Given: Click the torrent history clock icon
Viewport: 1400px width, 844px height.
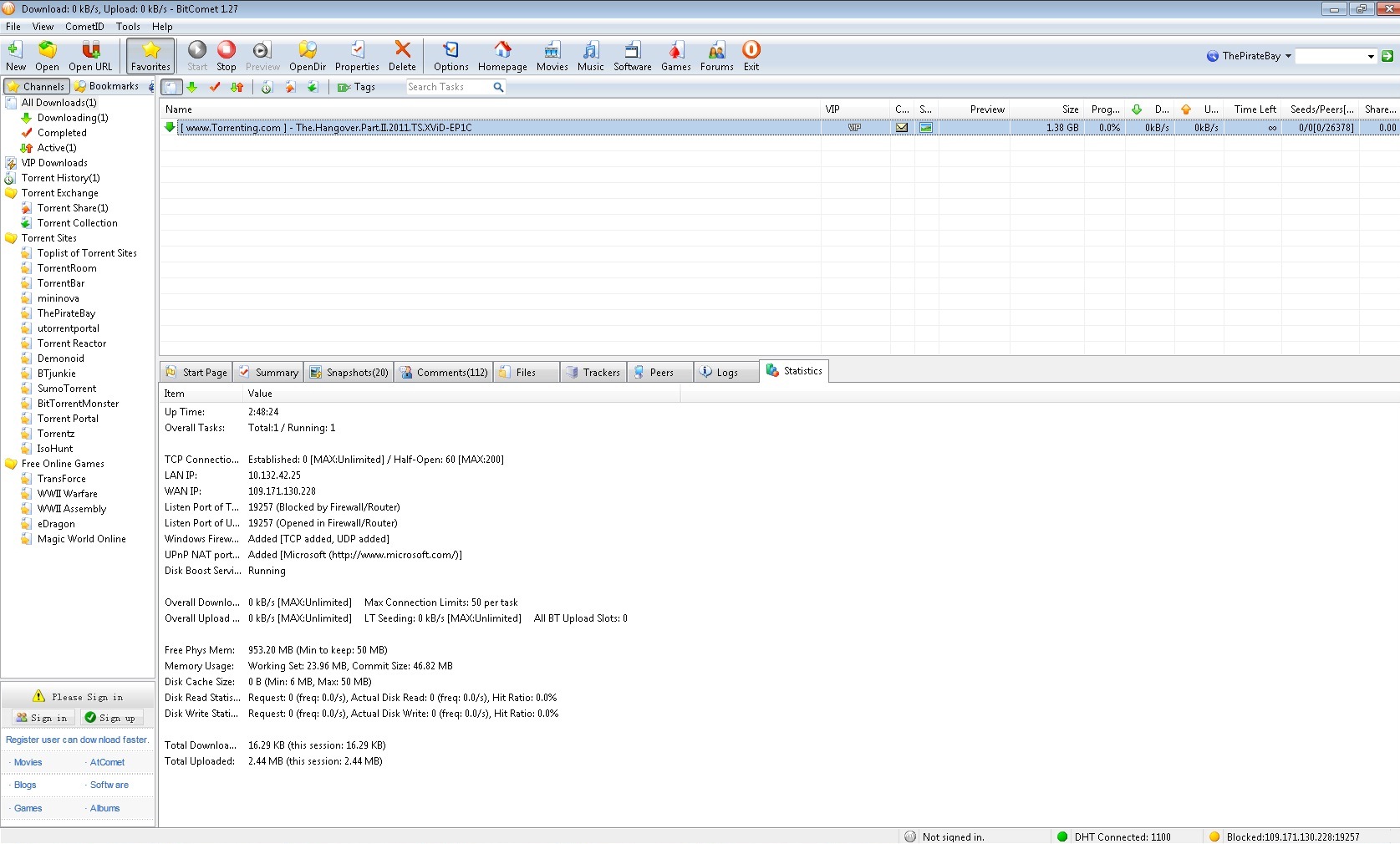Looking at the screenshot, I should (x=267, y=87).
